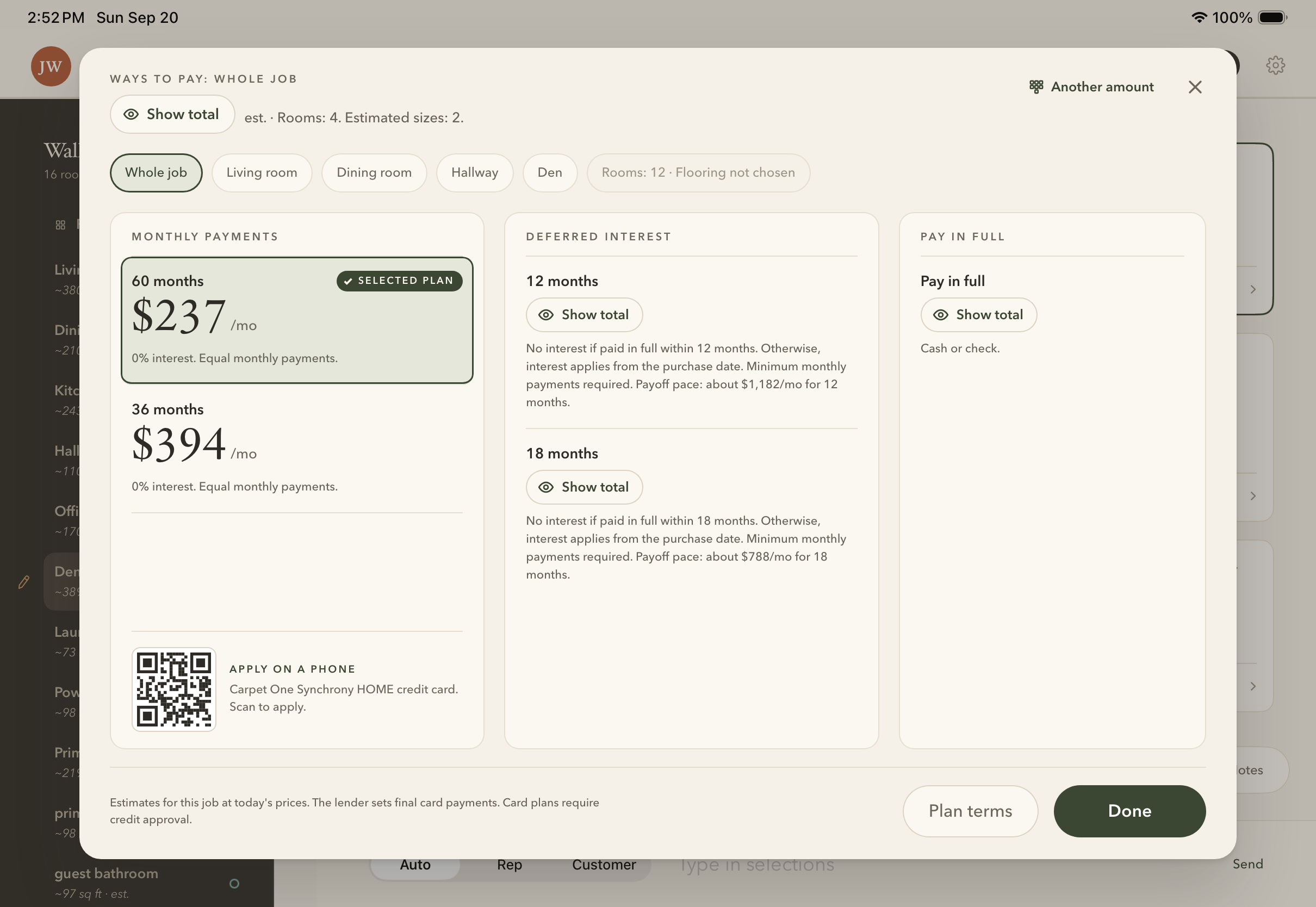Tap the JW profile avatar

coord(51,66)
